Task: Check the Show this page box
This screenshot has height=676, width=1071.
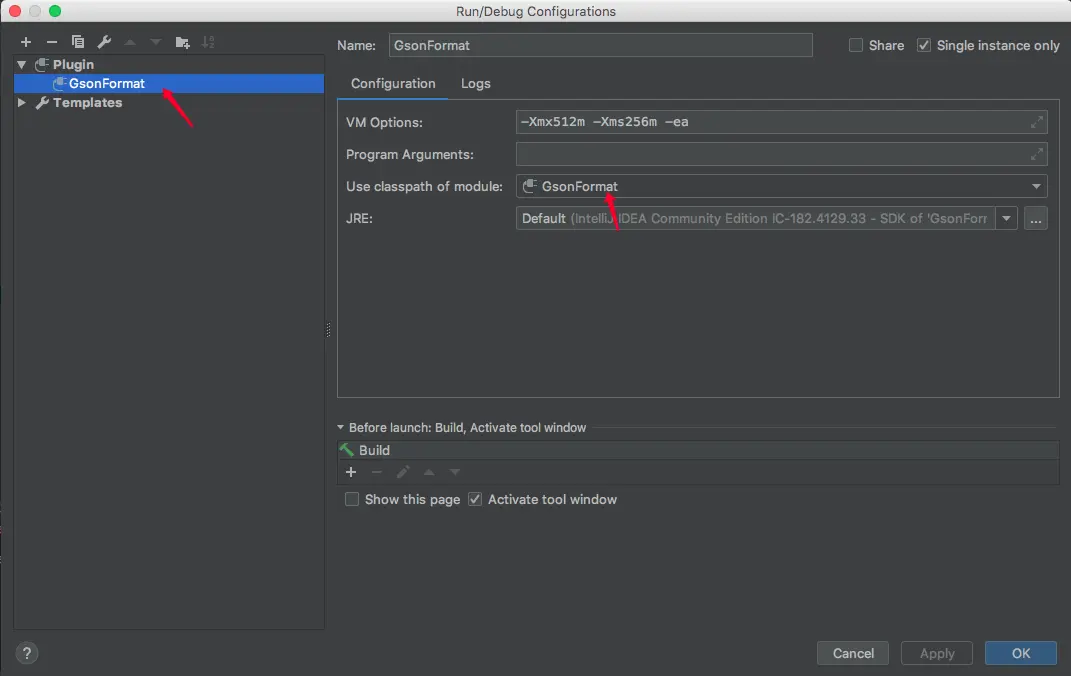Action: click(x=352, y=499)
